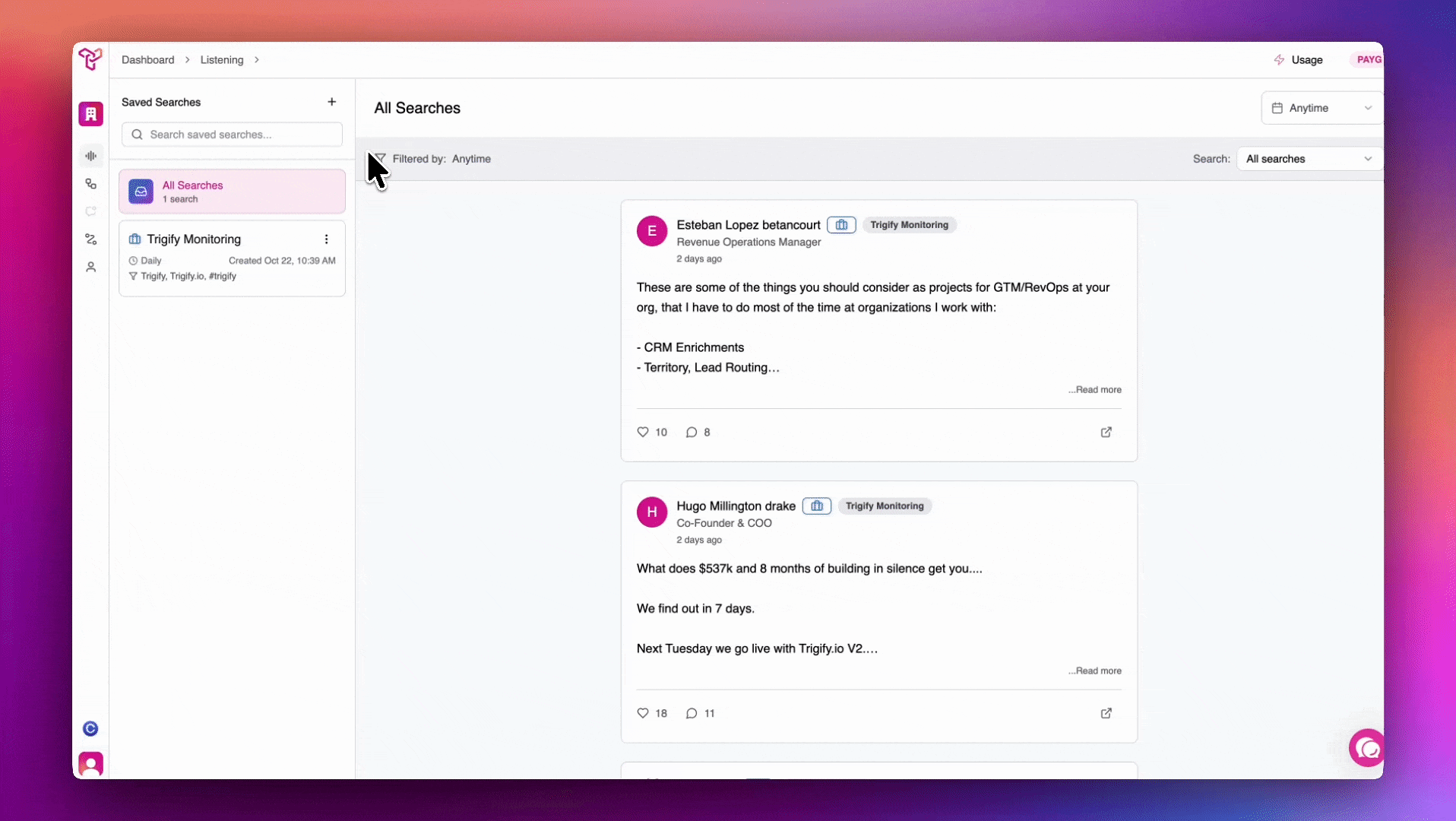Screen dimensions: 1456x821
Task: Add a new saved search
Action: click(x=331, y=102)
